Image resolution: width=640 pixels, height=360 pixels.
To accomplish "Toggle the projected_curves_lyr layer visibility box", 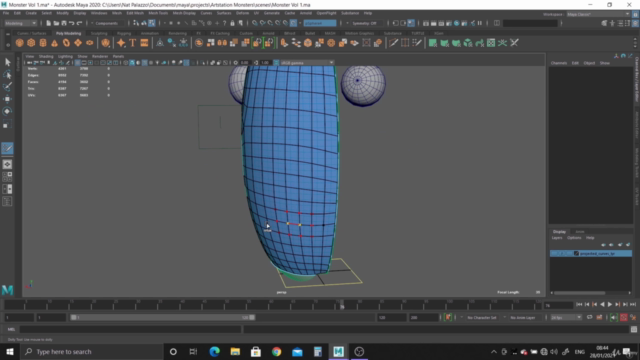I will pos(554,253).
